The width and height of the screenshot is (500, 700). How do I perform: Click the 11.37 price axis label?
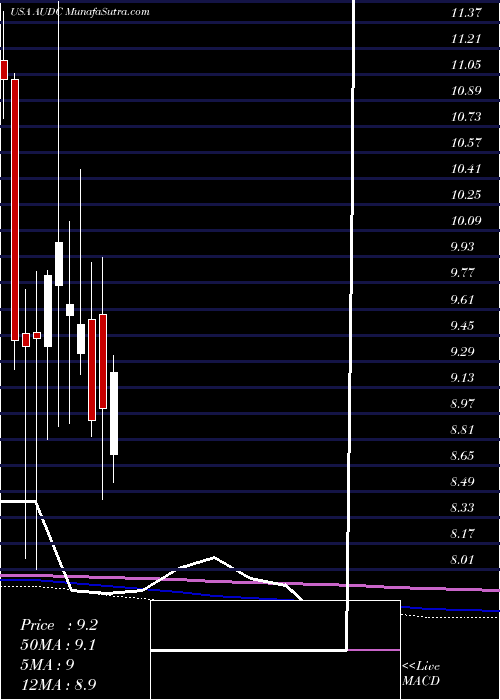466,13
